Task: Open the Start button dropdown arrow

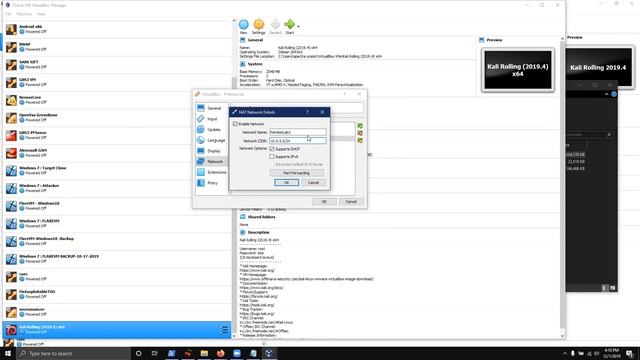Action: [298, 27]
